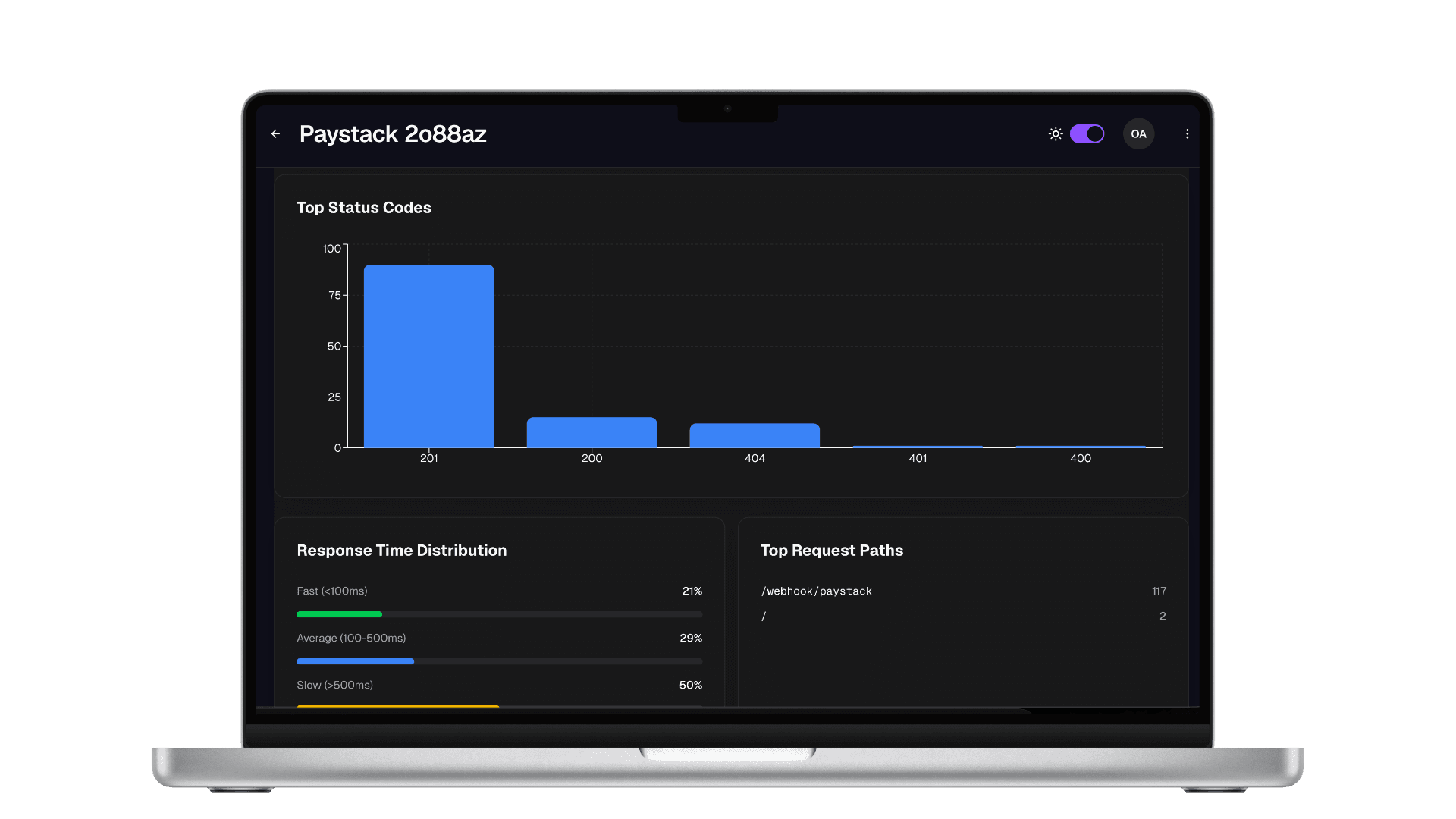Click the 117 request count
This screenshot has height=819, width=1456.
(x=1159, y=591)
